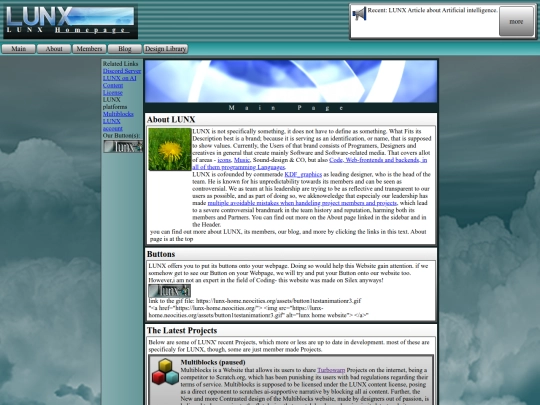Screen dimensions: 540x405
Task: Go to the Main navigation tab
Action: click(x=19, y=49)
